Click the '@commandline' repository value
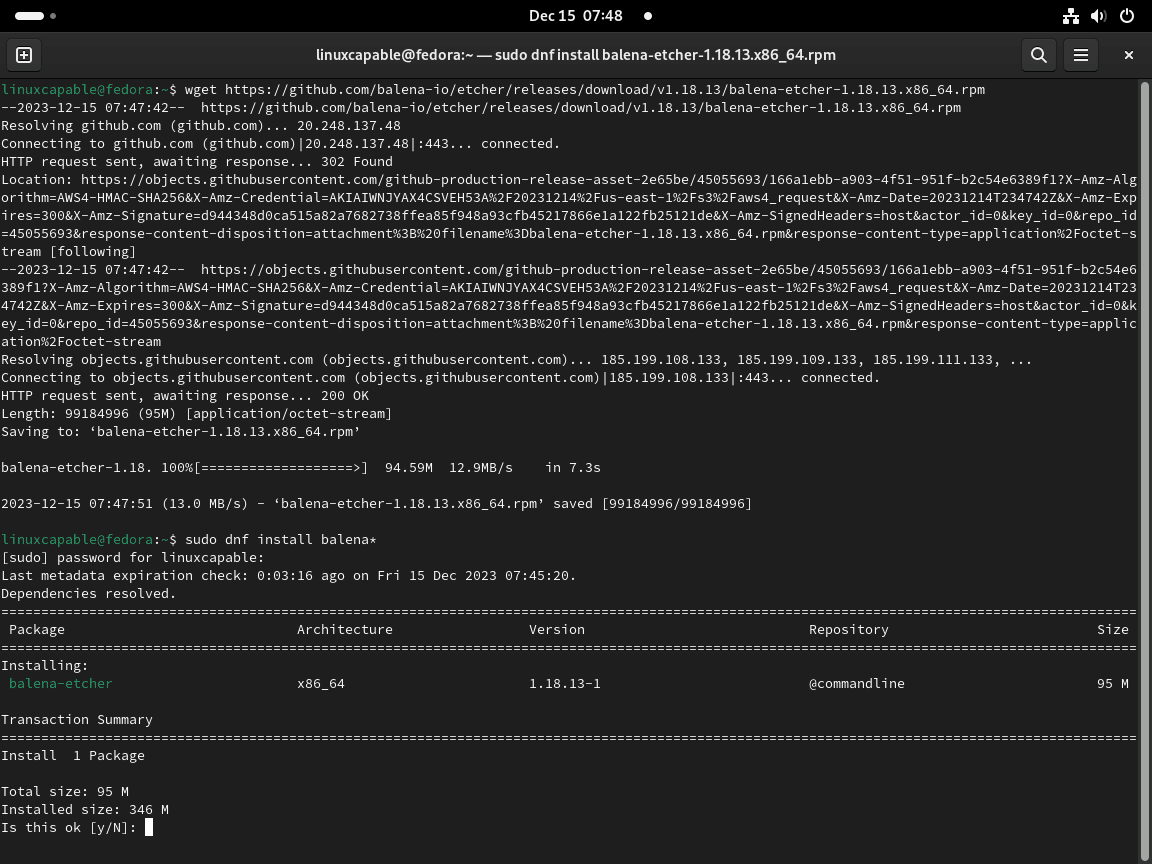This screenshot has width=1152, height=864. coord(857,683)
